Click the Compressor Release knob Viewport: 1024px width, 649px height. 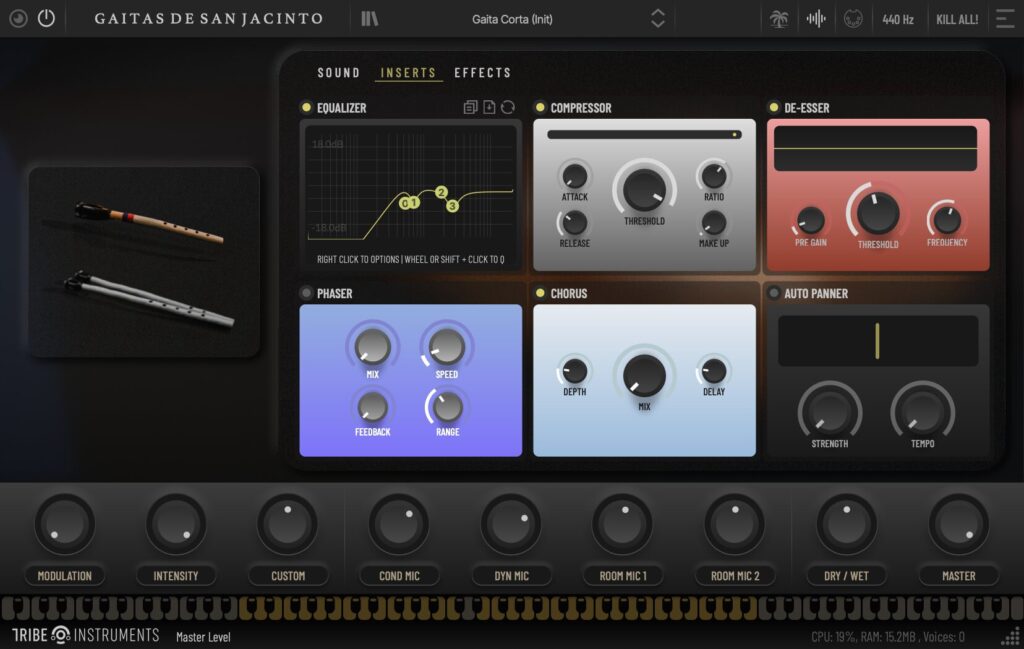575,223
